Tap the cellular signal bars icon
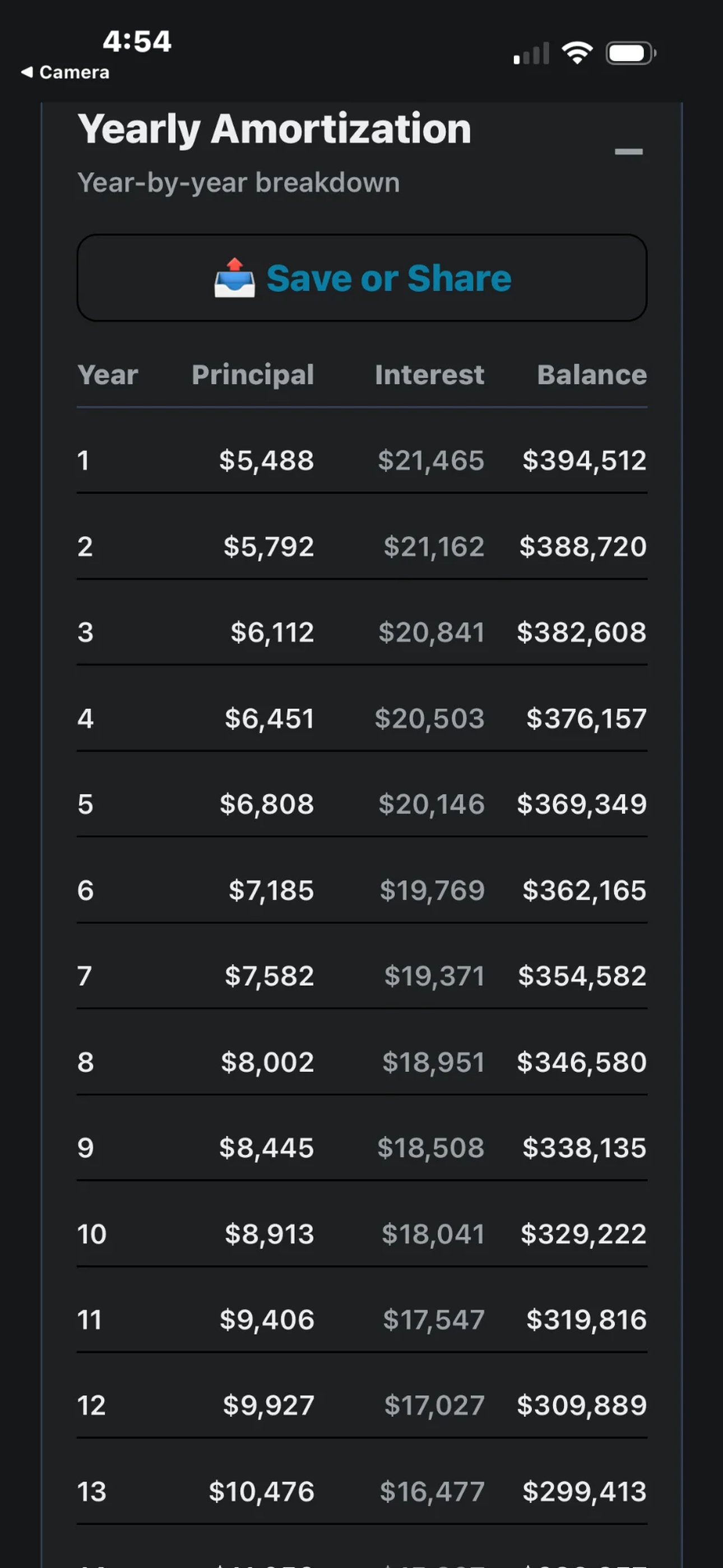The width and height of the screenshot is (723, 1568). pos(531,54)
